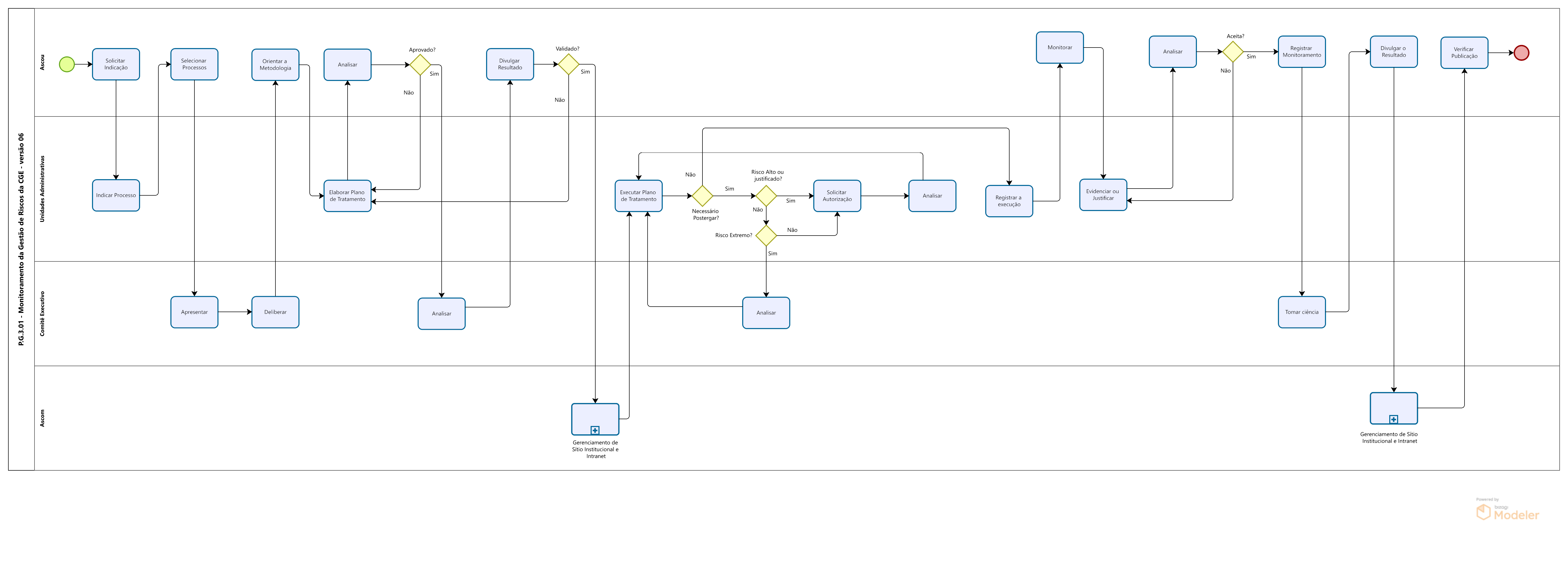Select 'Analisar' task before 'Aceita?' gateway

pyautogui.click(x=1173, y=52)
